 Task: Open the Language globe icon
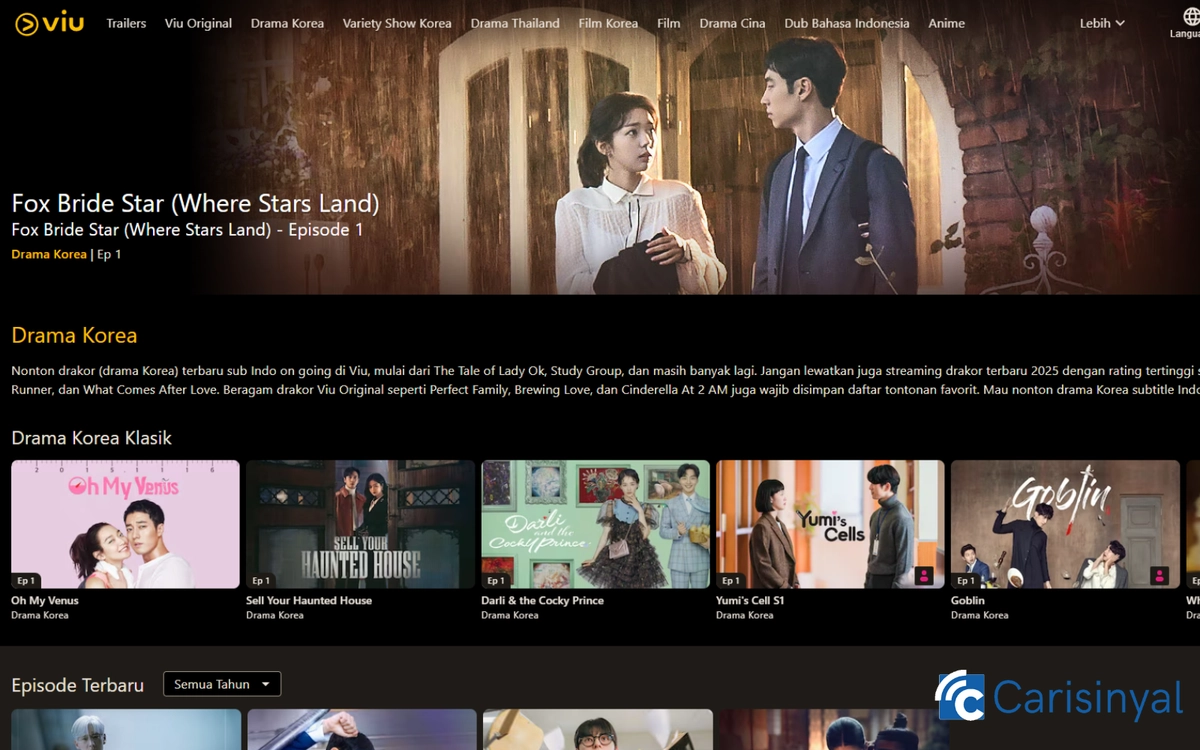click(1189, 15)
